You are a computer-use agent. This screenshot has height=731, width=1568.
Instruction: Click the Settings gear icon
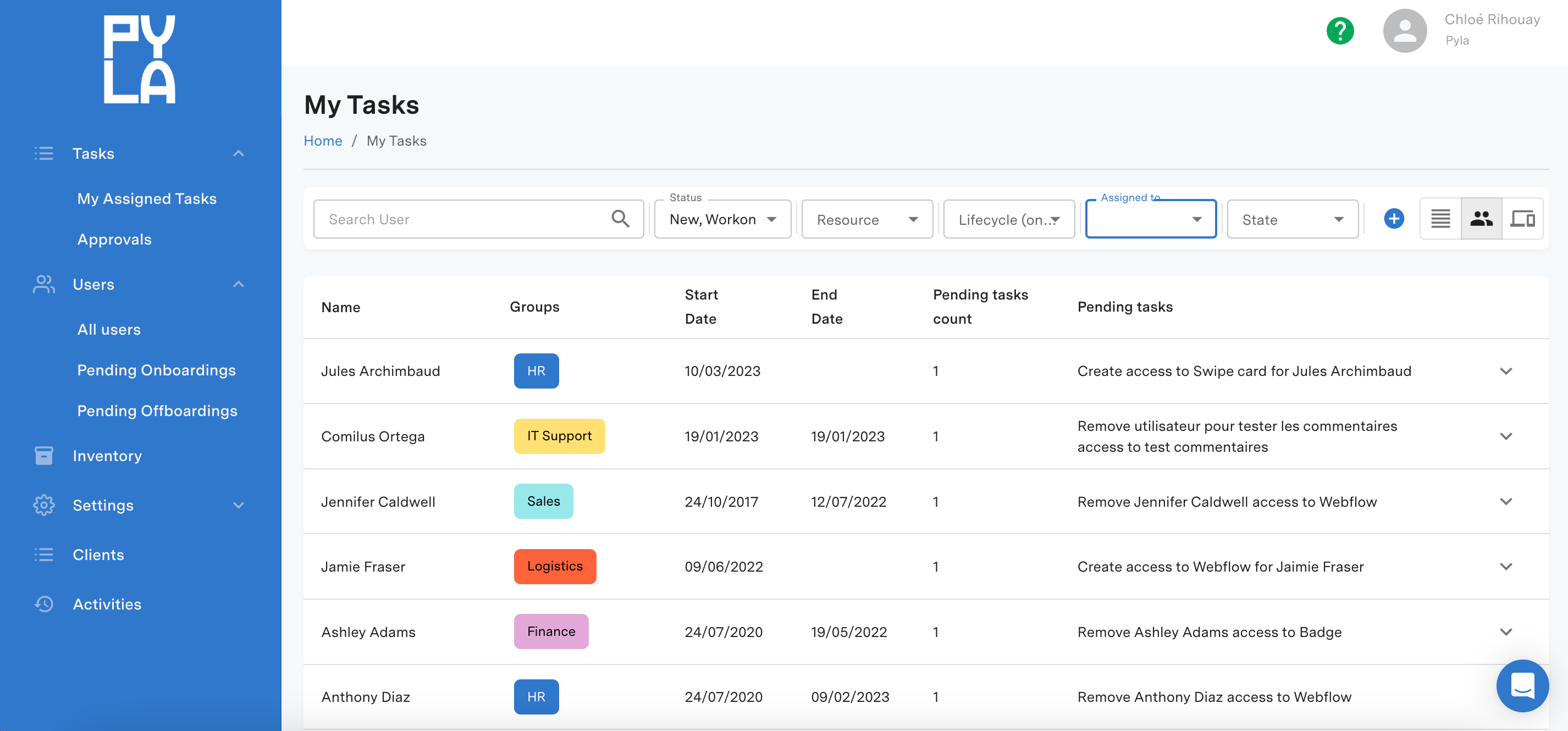(x=44, y=505)
